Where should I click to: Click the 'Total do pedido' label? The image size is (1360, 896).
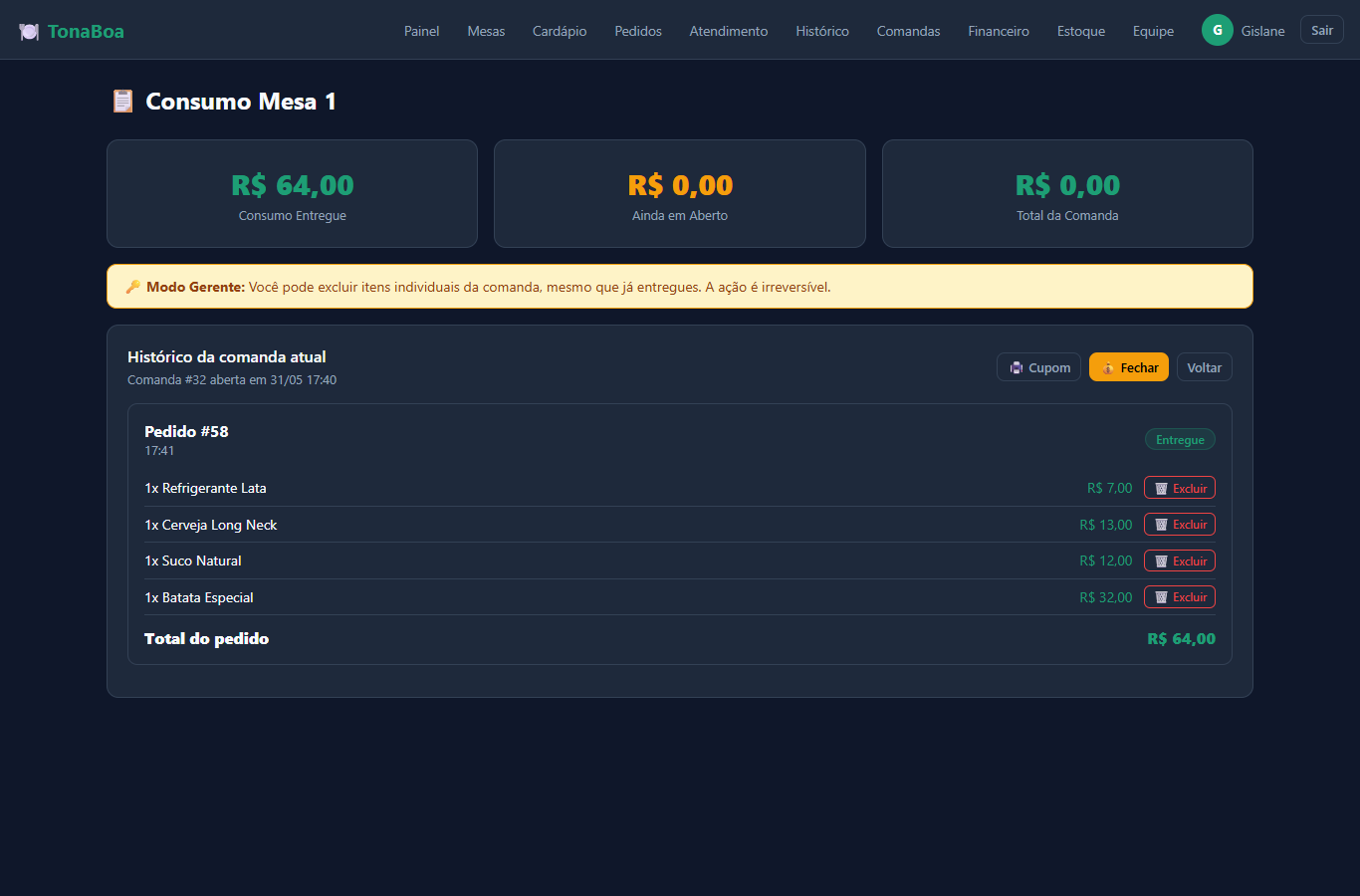click(x=206, y=639)
